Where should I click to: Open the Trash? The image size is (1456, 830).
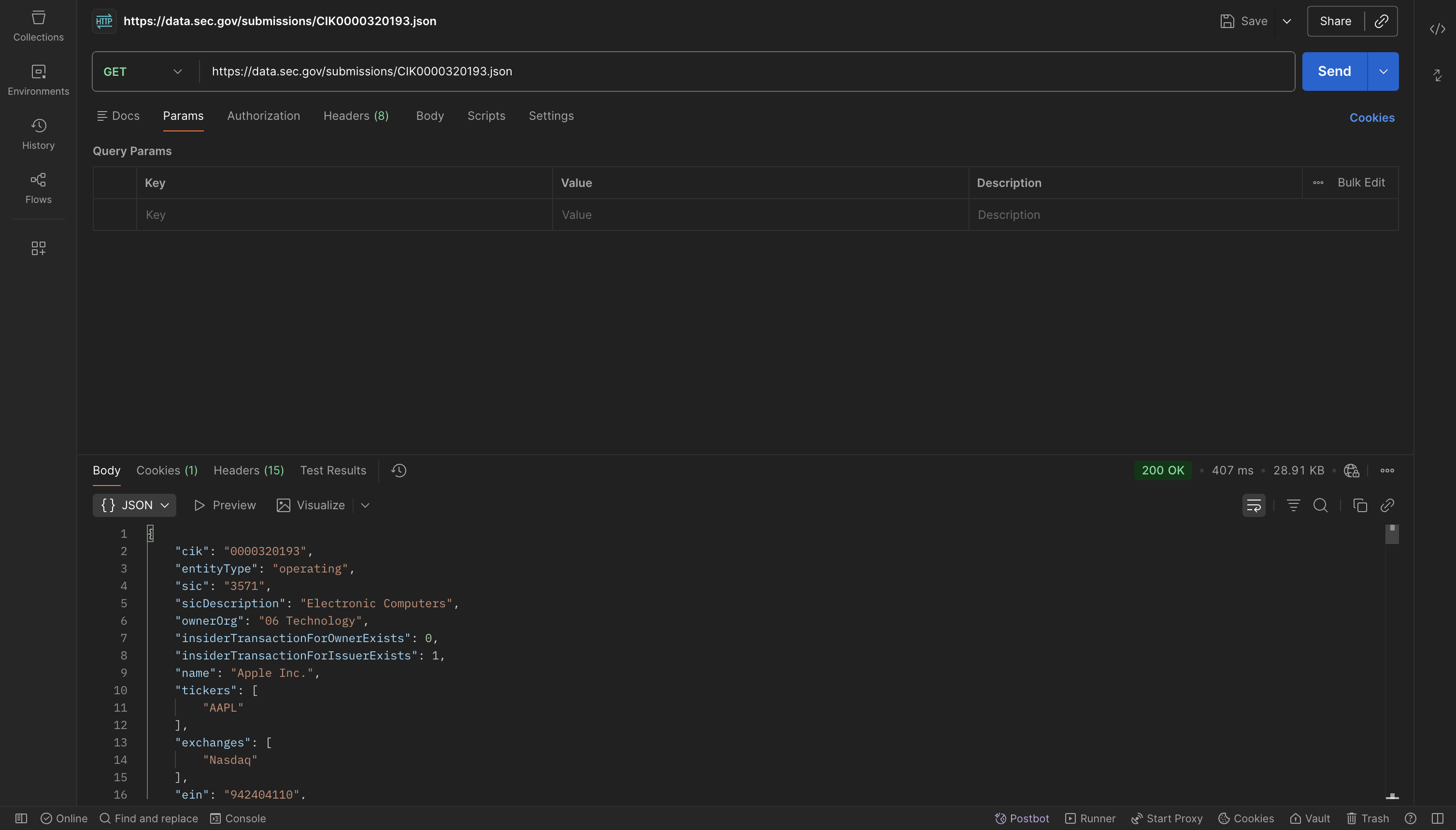point(1367,818)
